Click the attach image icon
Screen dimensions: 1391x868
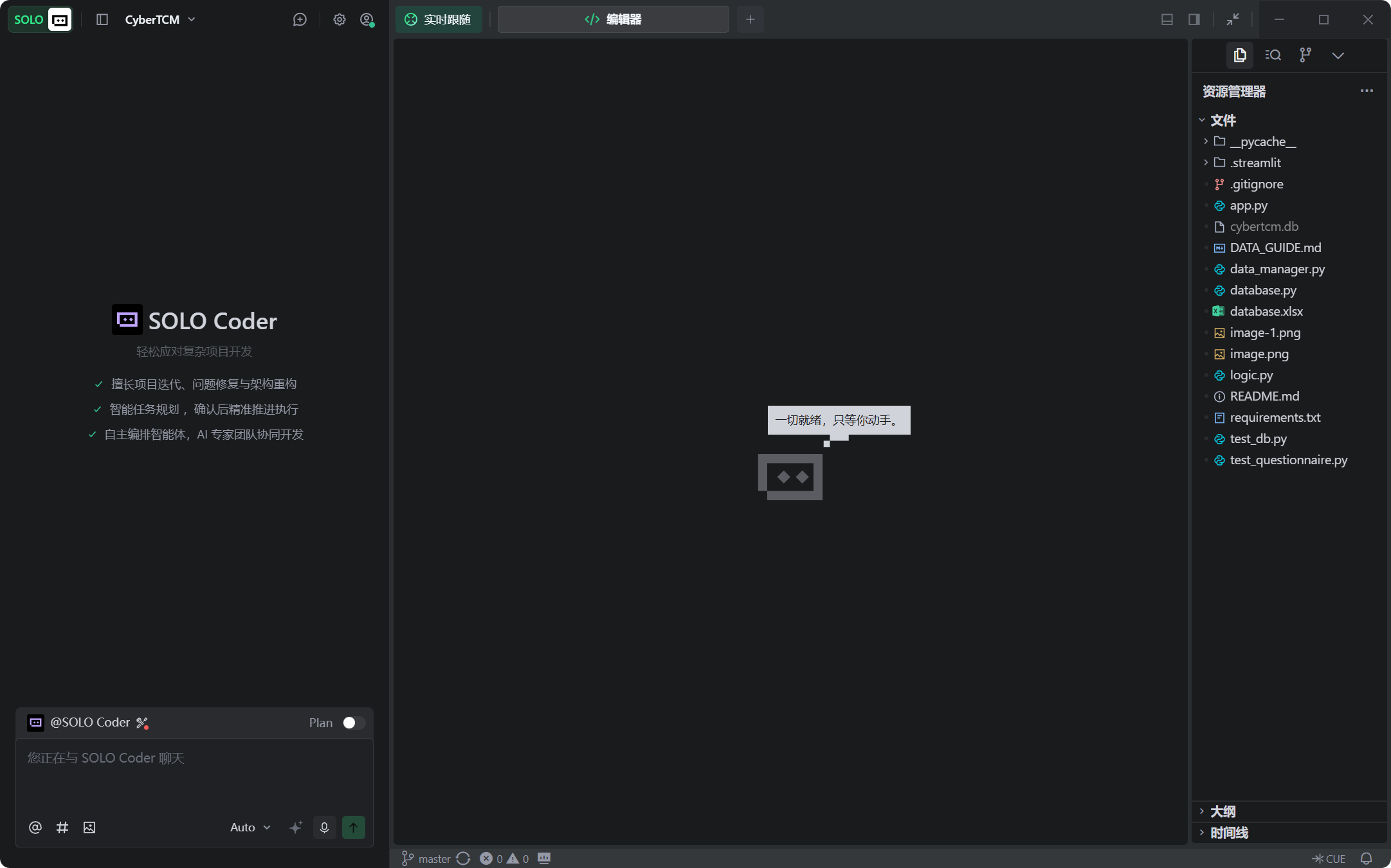[x=89, y=827]
